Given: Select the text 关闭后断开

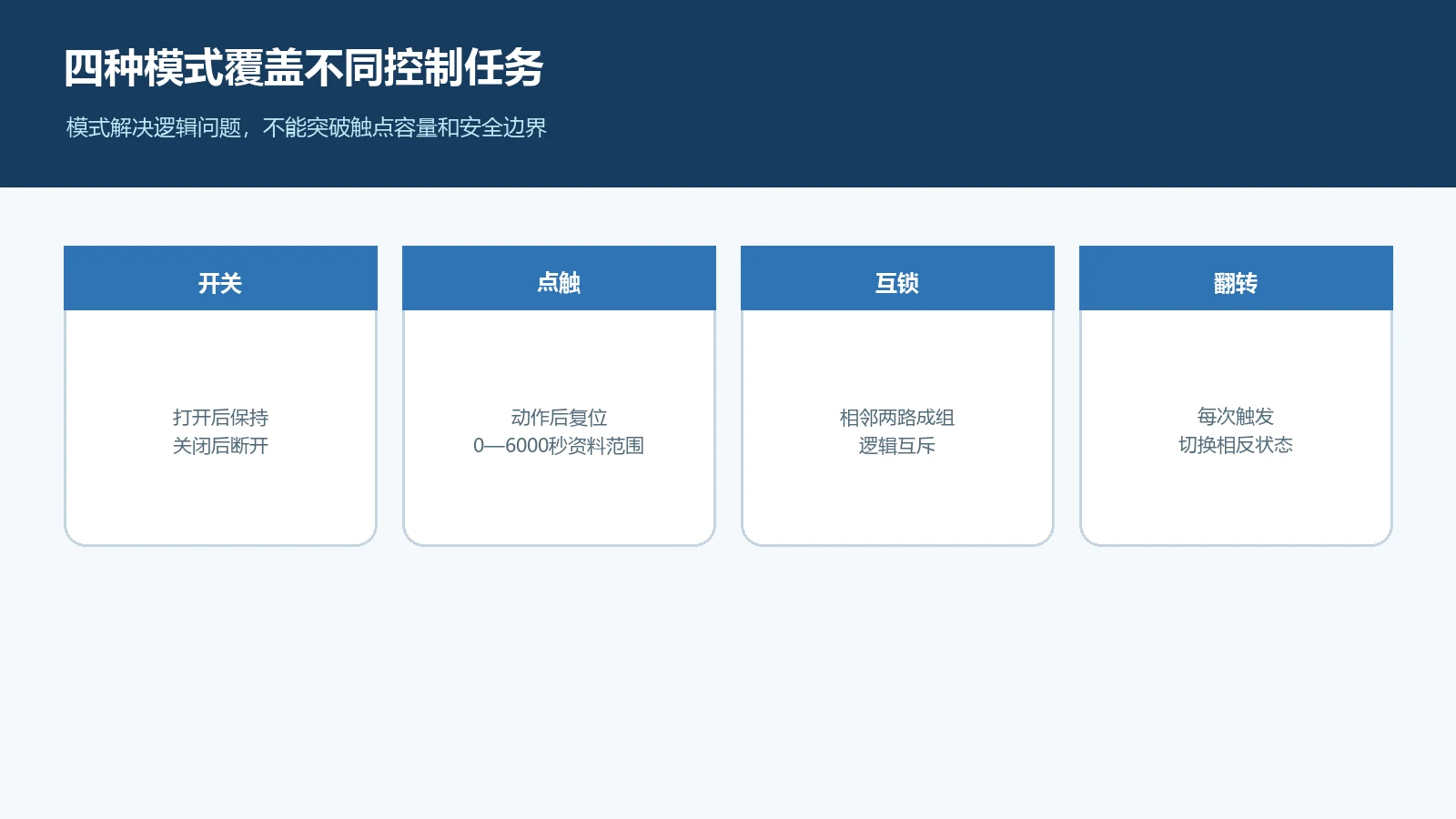Looking at the screenshot, I should click(x=220, y=446).
